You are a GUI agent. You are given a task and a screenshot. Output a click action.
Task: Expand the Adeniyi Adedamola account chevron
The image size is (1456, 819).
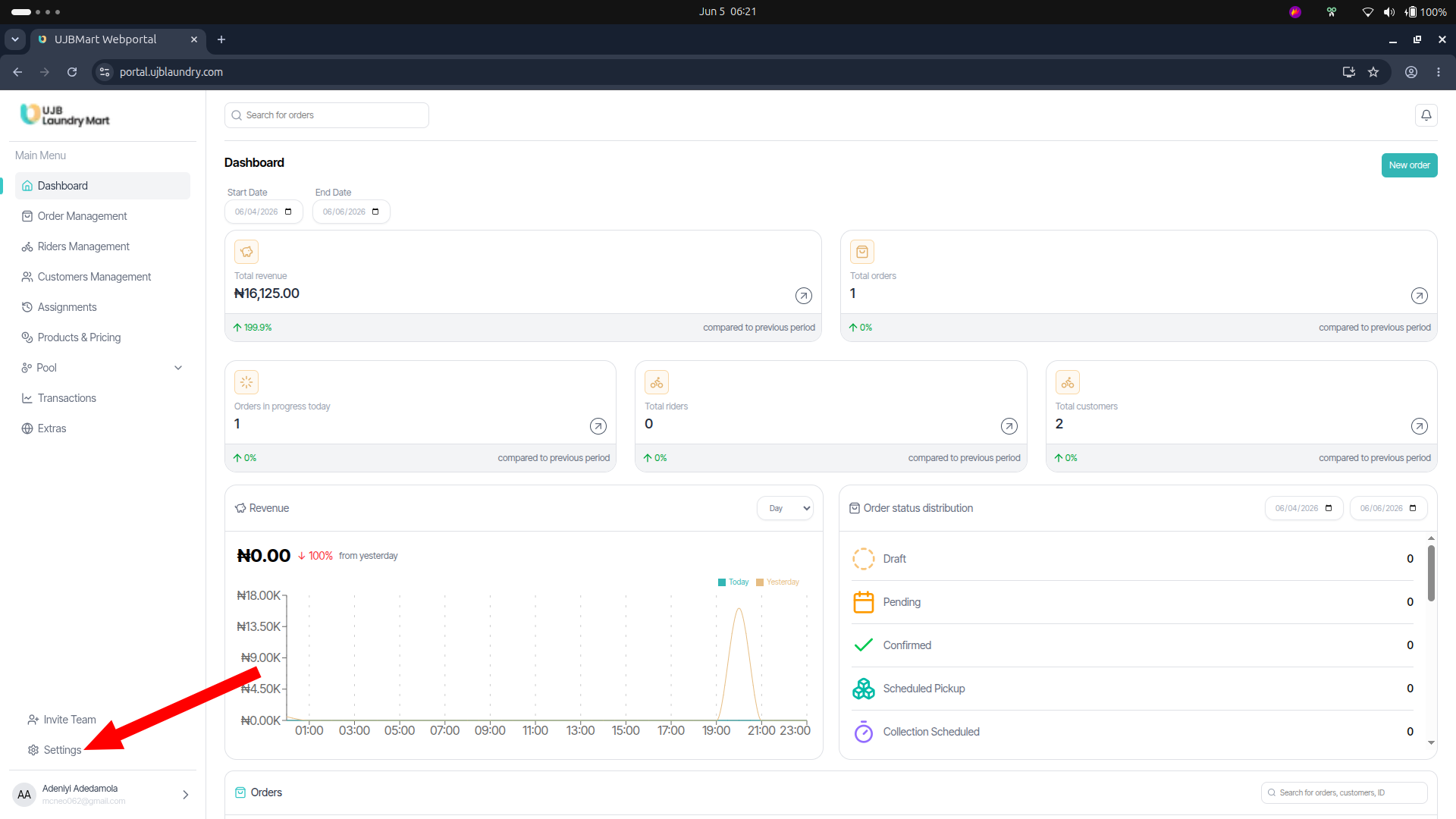click(x=186, y=795)
